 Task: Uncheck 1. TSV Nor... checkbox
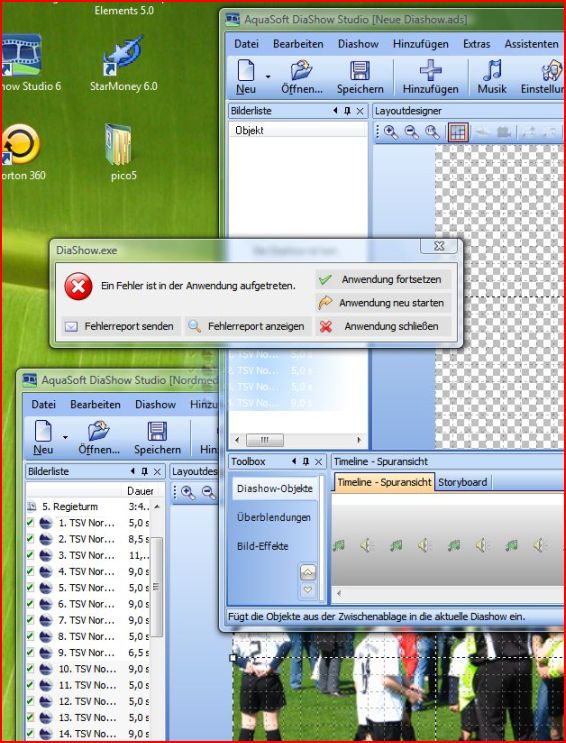coord(30,523)
